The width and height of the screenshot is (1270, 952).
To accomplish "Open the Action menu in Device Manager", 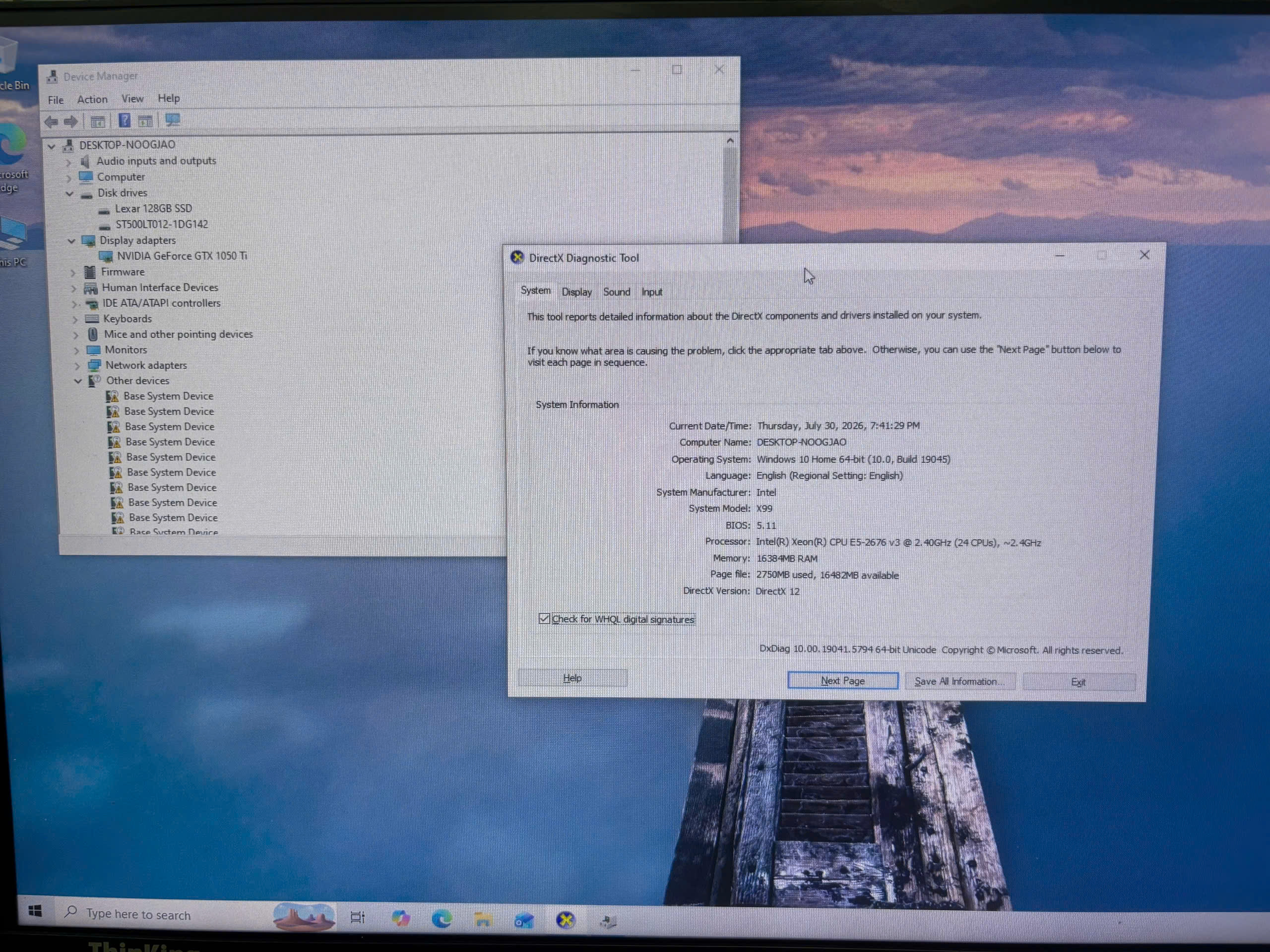I will (92, 99).
